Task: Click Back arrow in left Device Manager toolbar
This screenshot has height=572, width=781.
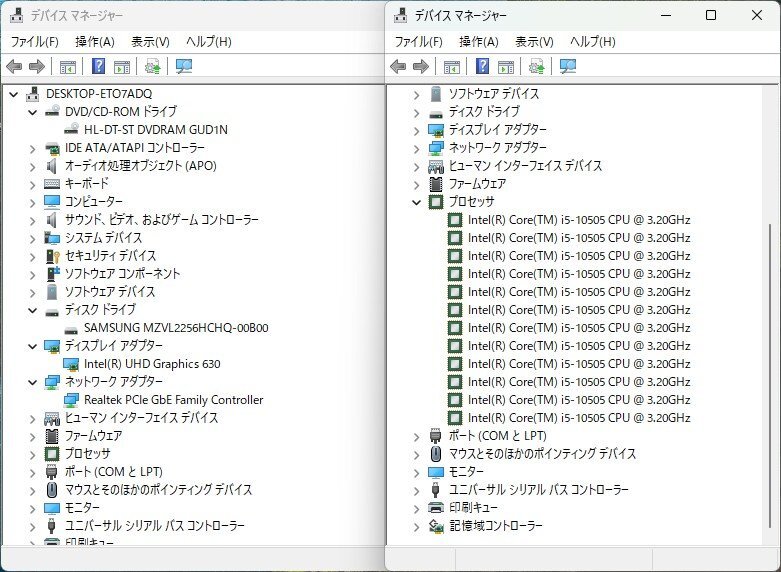Action: point(14,66)
